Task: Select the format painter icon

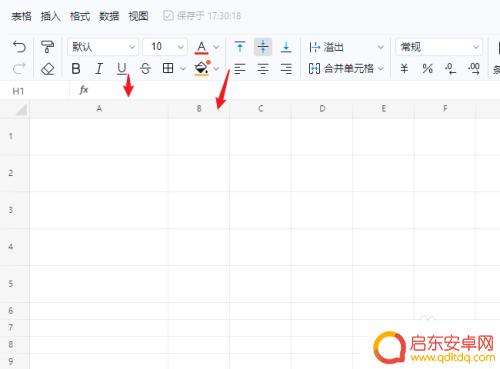Action: 47,47
